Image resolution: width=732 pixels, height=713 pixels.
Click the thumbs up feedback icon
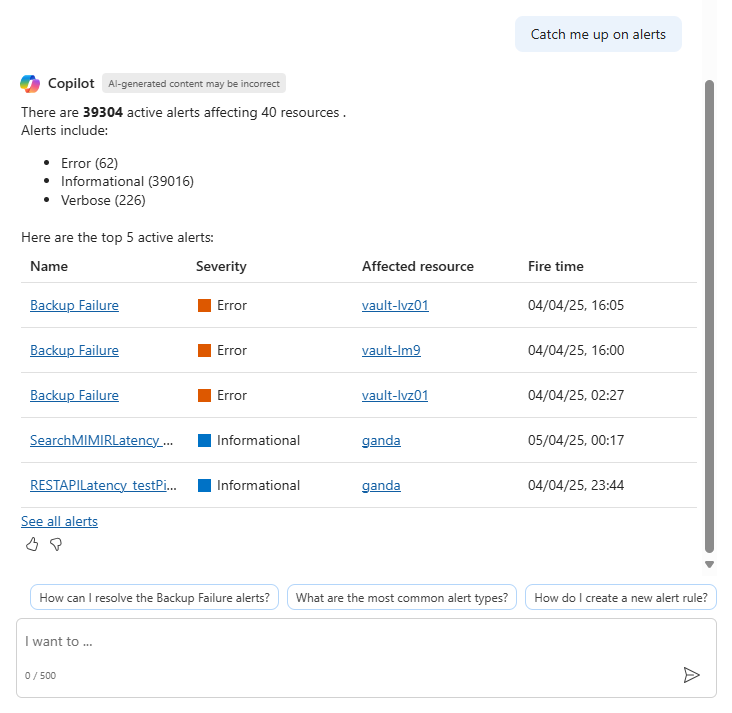(32, 544)
